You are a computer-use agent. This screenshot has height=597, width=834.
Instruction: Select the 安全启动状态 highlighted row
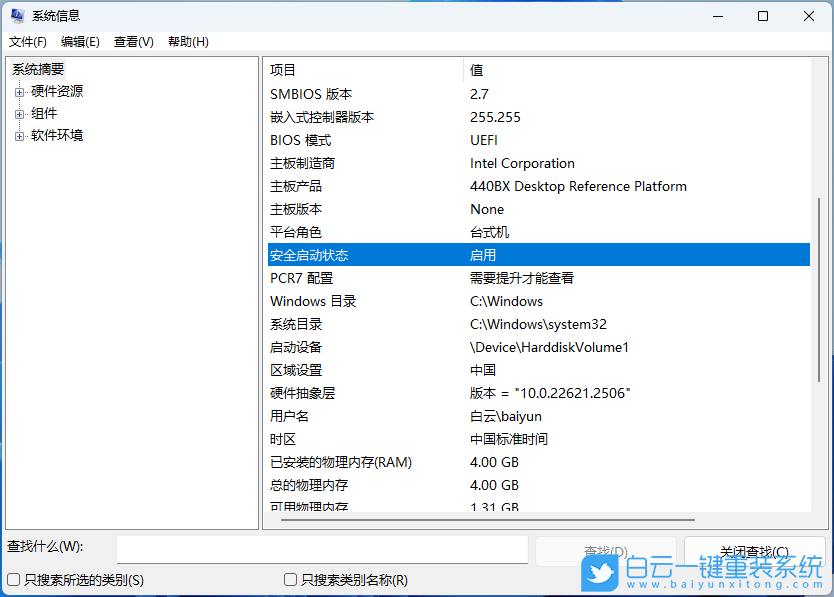point(400,254)
